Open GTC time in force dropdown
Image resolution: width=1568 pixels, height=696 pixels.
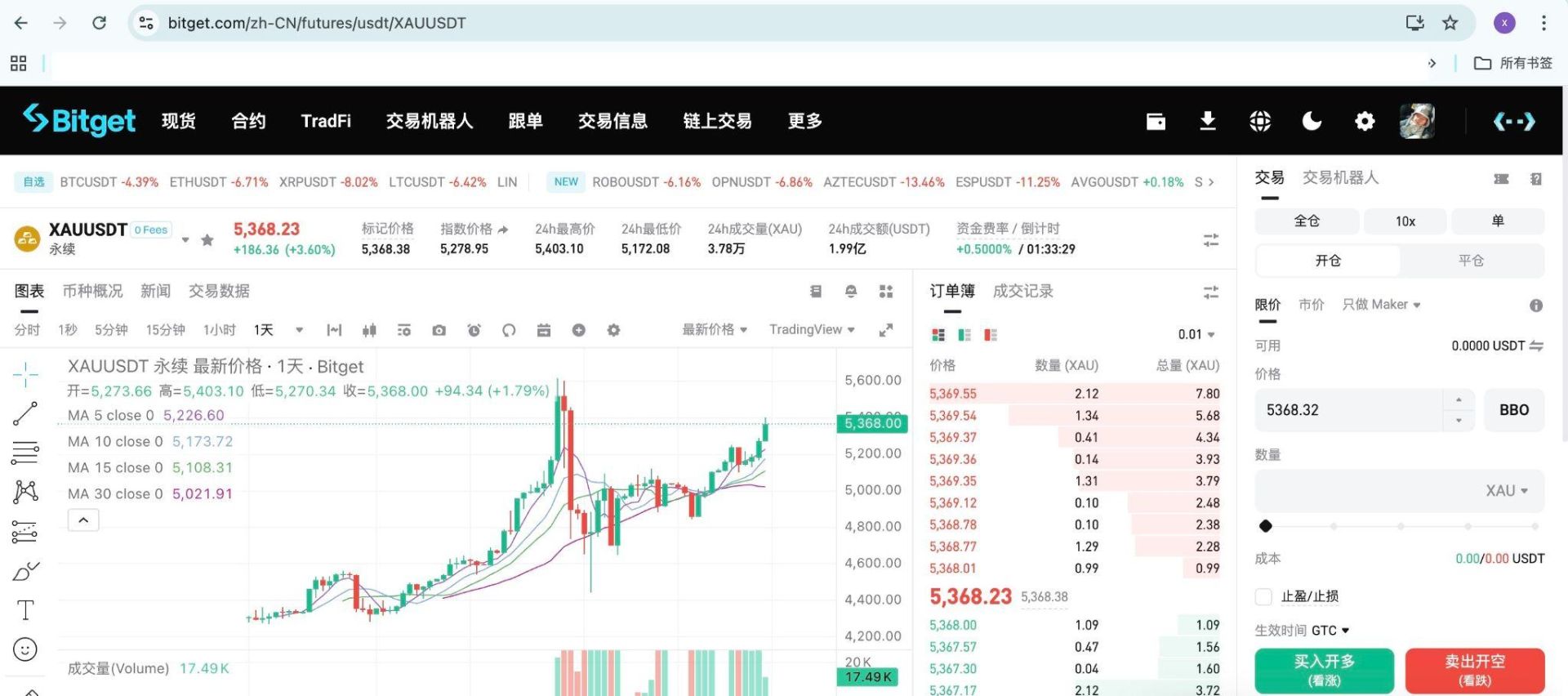click(1330, 631)
